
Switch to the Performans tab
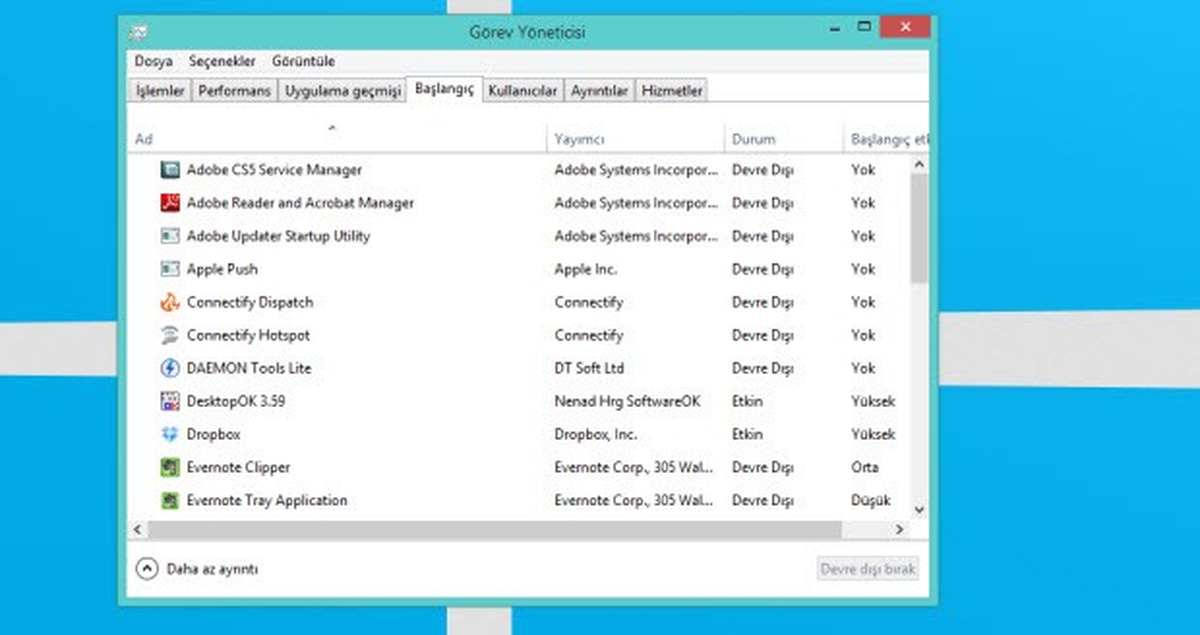pyautogui.click(x=234, y=91)
